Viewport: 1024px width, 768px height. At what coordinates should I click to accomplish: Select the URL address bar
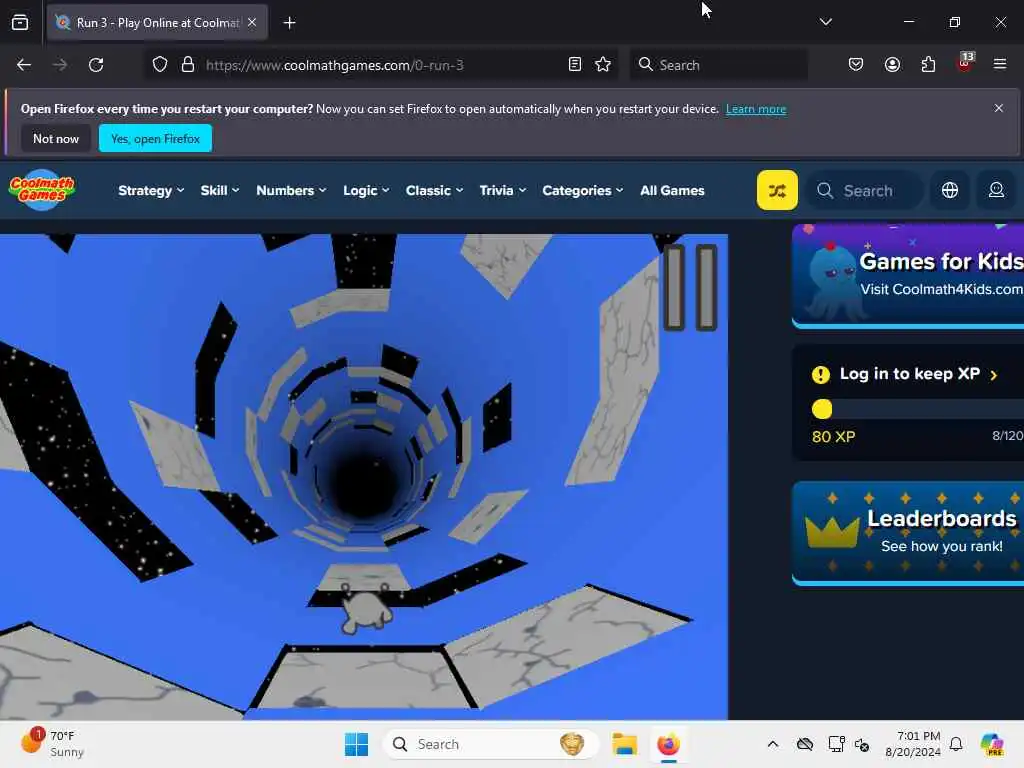tap(379, 65)
